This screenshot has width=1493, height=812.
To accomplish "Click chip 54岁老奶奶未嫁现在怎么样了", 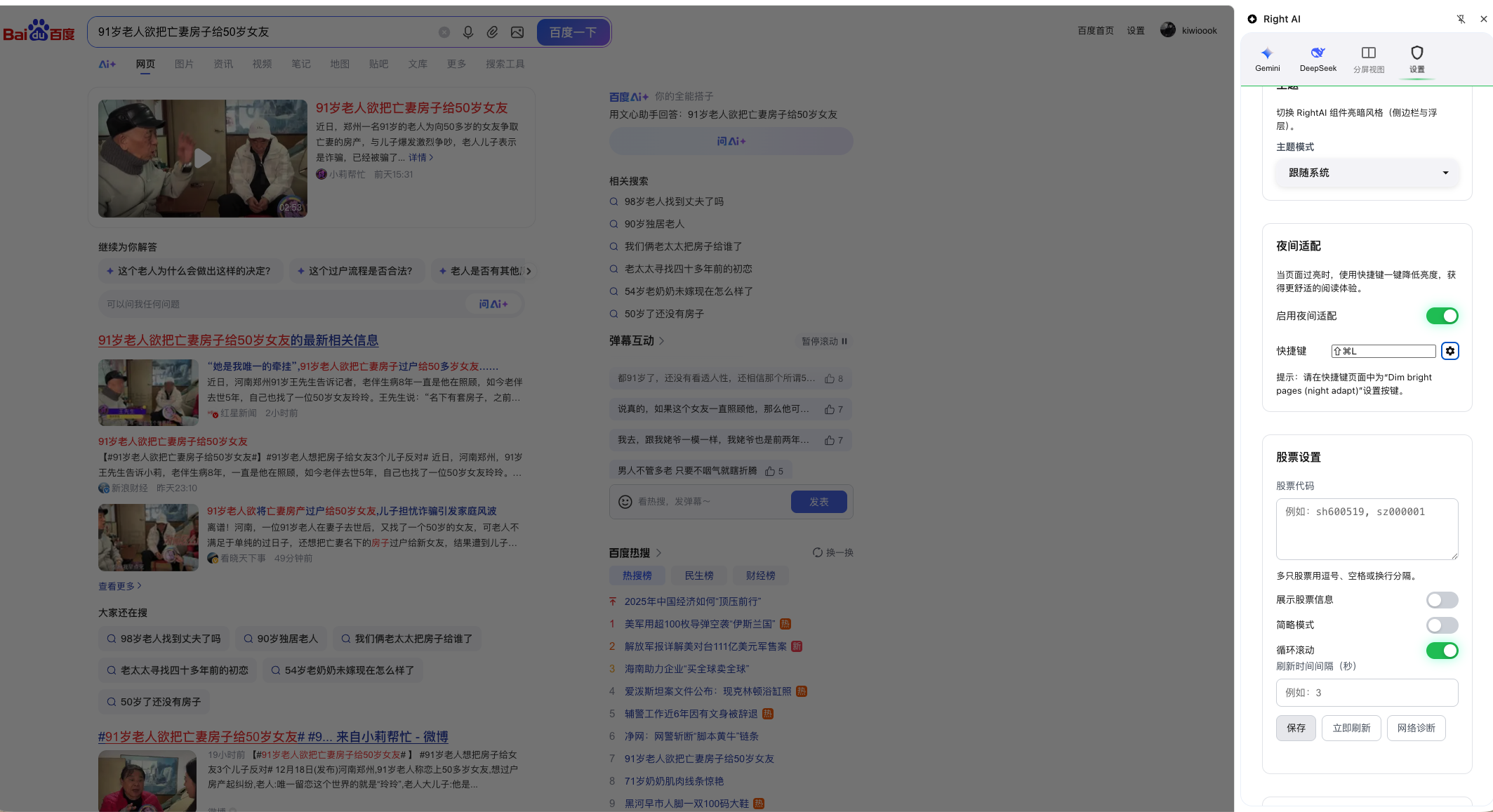I will click(x=343, y=670).
